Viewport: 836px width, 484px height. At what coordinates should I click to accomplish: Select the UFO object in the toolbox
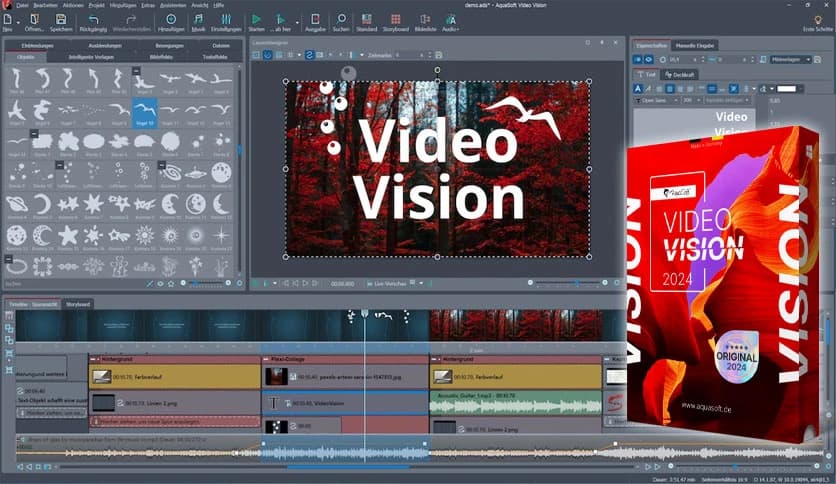[x=195, y=174]
